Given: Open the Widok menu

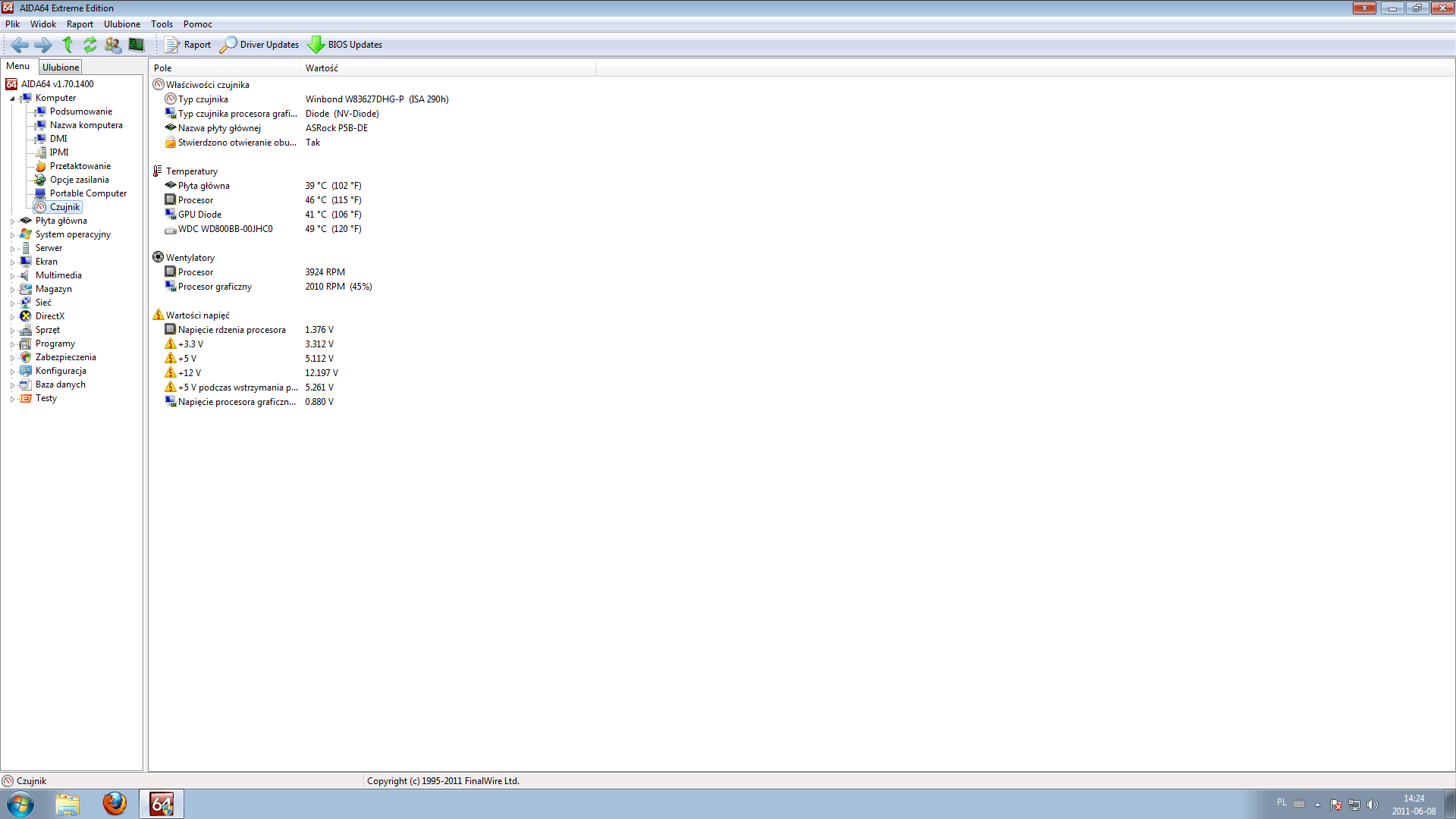Looking at the screenshot, I should 43,24.
